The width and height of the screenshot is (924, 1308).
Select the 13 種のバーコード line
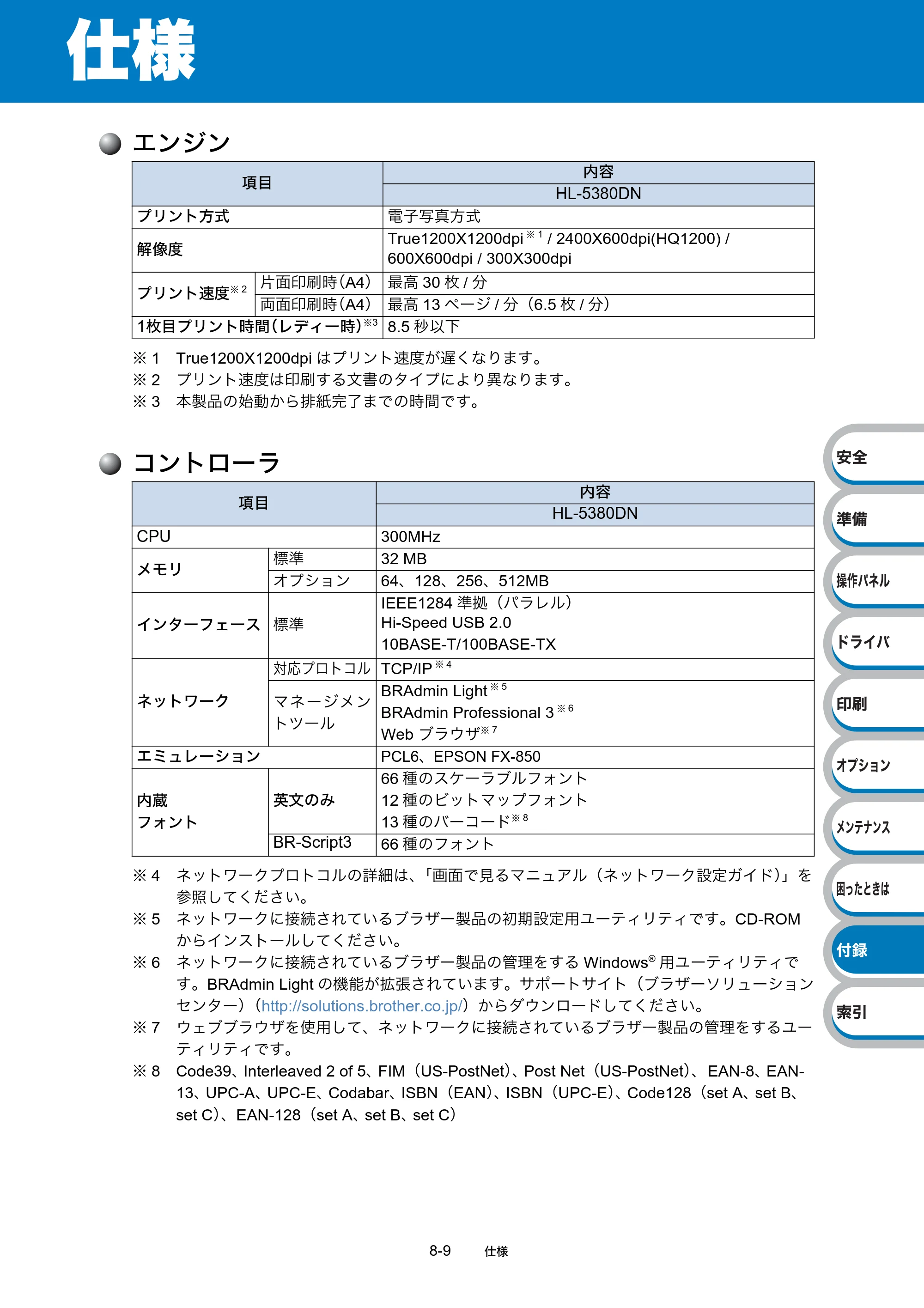pyautogui.click(x=454, y=821)
